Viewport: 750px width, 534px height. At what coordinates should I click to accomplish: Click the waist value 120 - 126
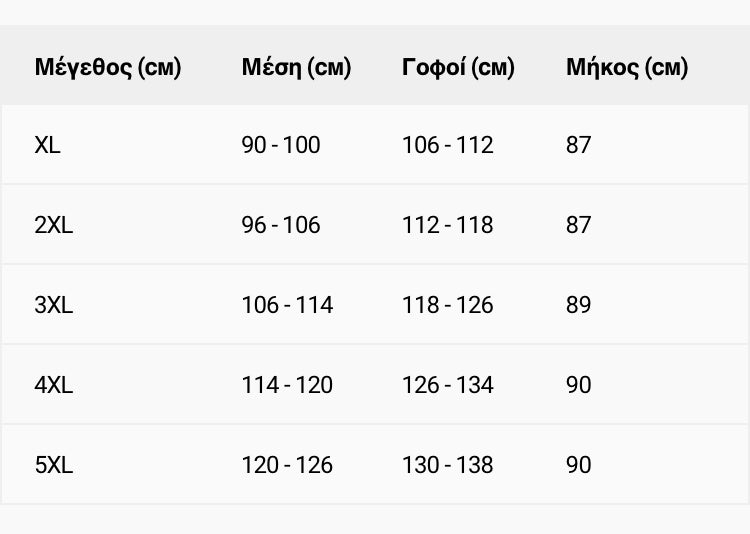click(287, 465)
